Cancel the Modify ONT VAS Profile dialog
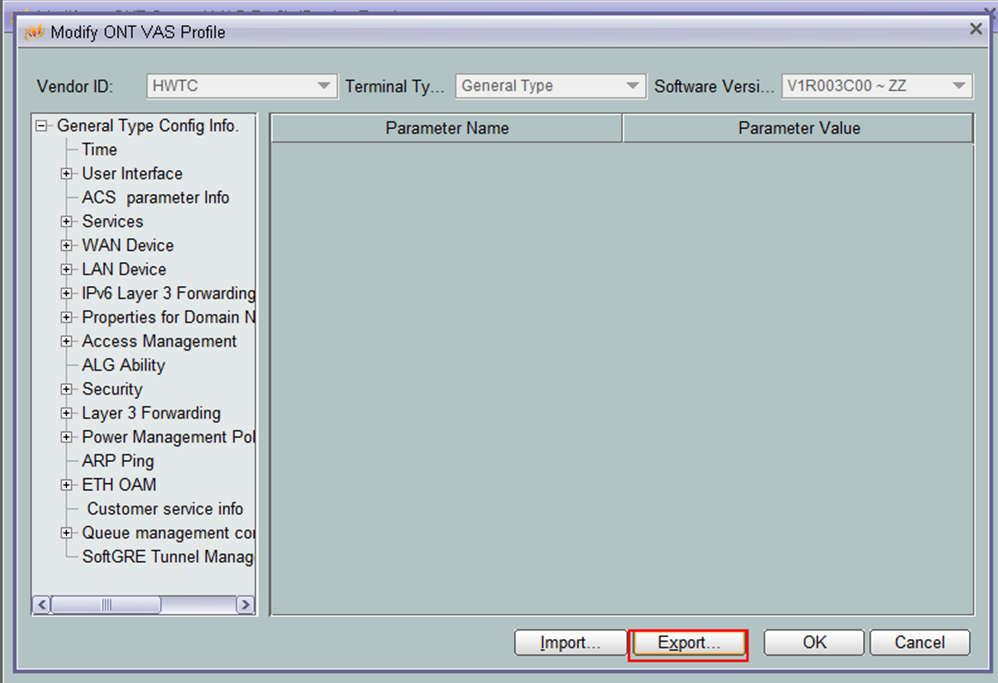The height and width of the screenshot is (683, 998). [x=919, y=643]
